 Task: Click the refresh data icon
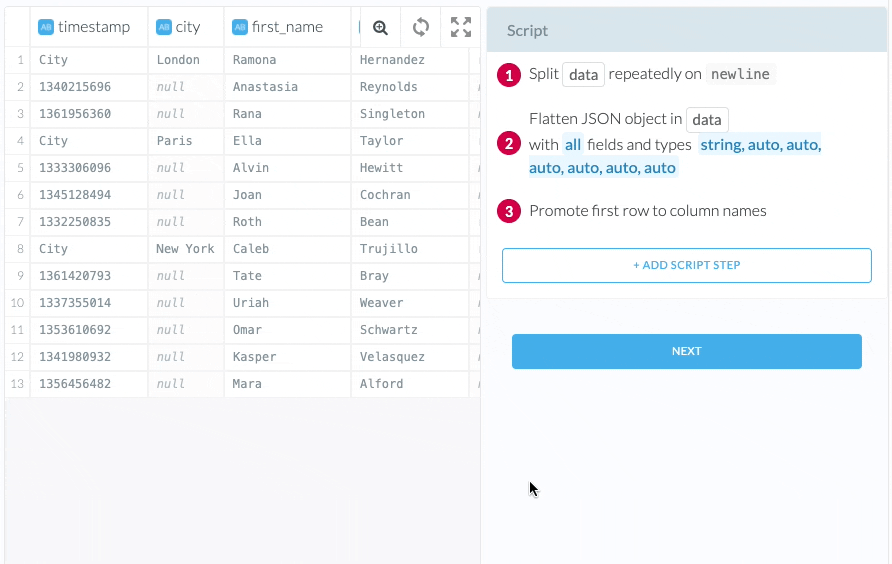(x=421, y=28)
